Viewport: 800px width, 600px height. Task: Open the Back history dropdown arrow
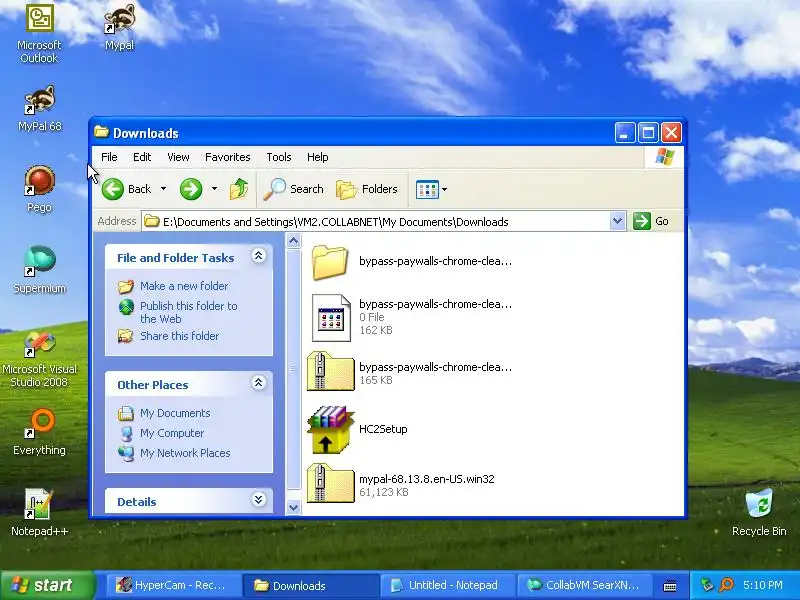coord(163,189)
